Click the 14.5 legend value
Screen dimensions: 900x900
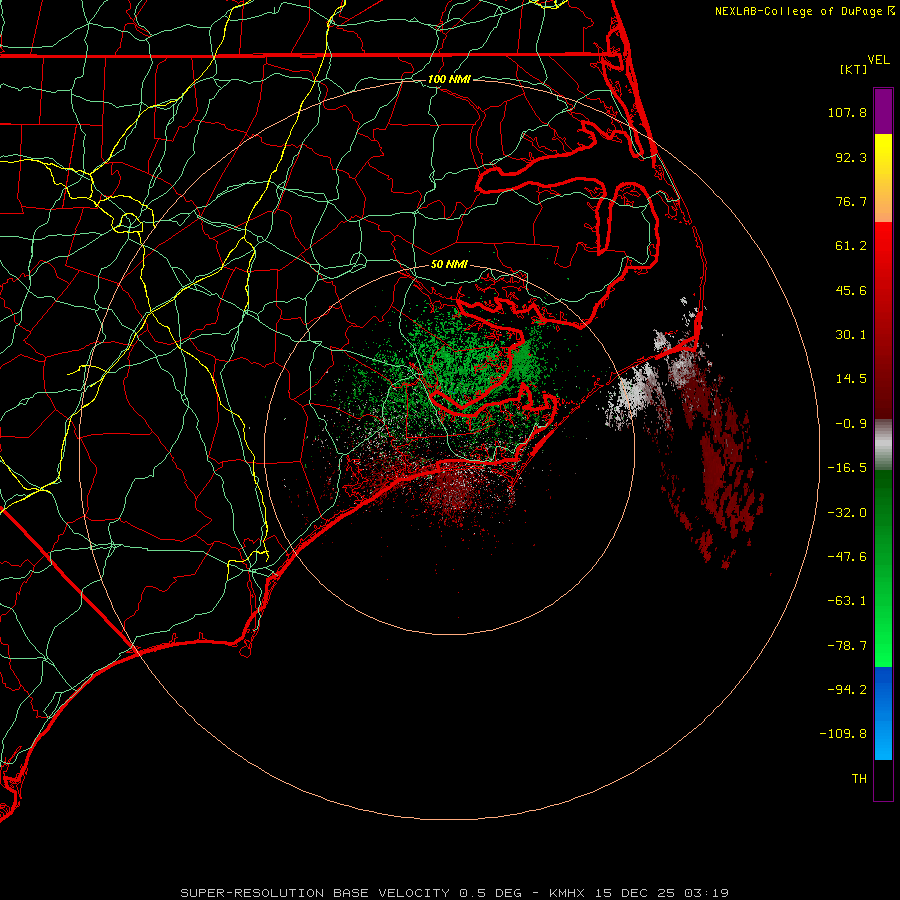(851, 379)
